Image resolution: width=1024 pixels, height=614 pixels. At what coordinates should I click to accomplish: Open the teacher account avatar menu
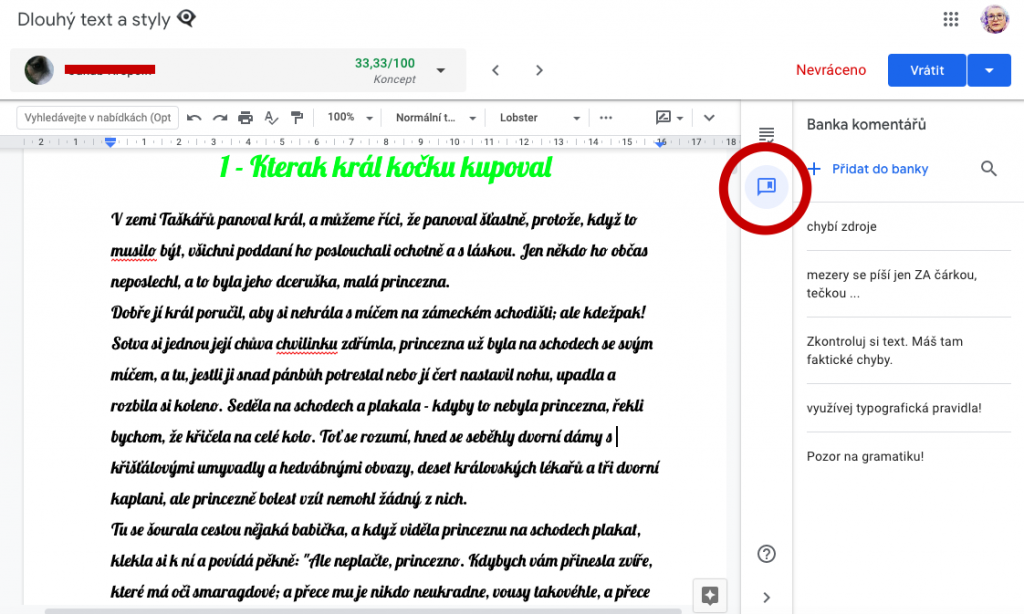pyautogui.click(x=995, y=20)
